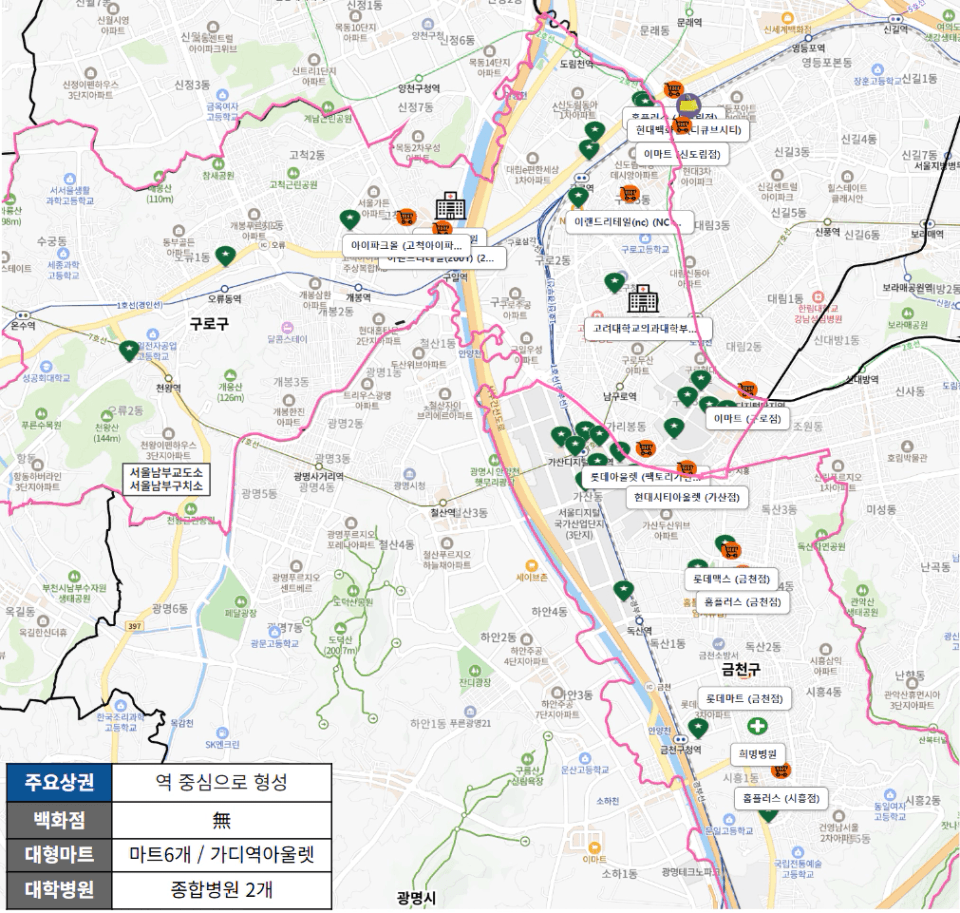960x913 pixels.
Task: Click the 광명시청 blue pin icon
Action: 410,474
